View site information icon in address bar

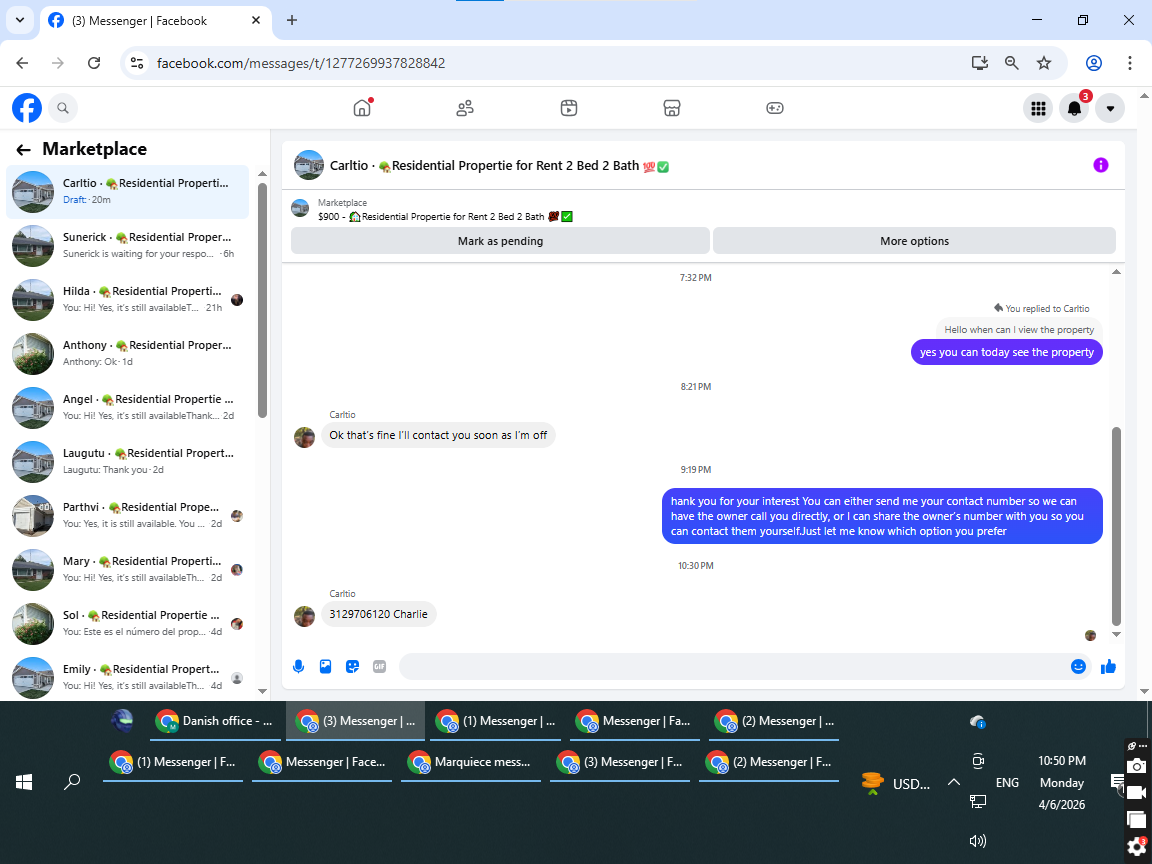click(137, 63)
